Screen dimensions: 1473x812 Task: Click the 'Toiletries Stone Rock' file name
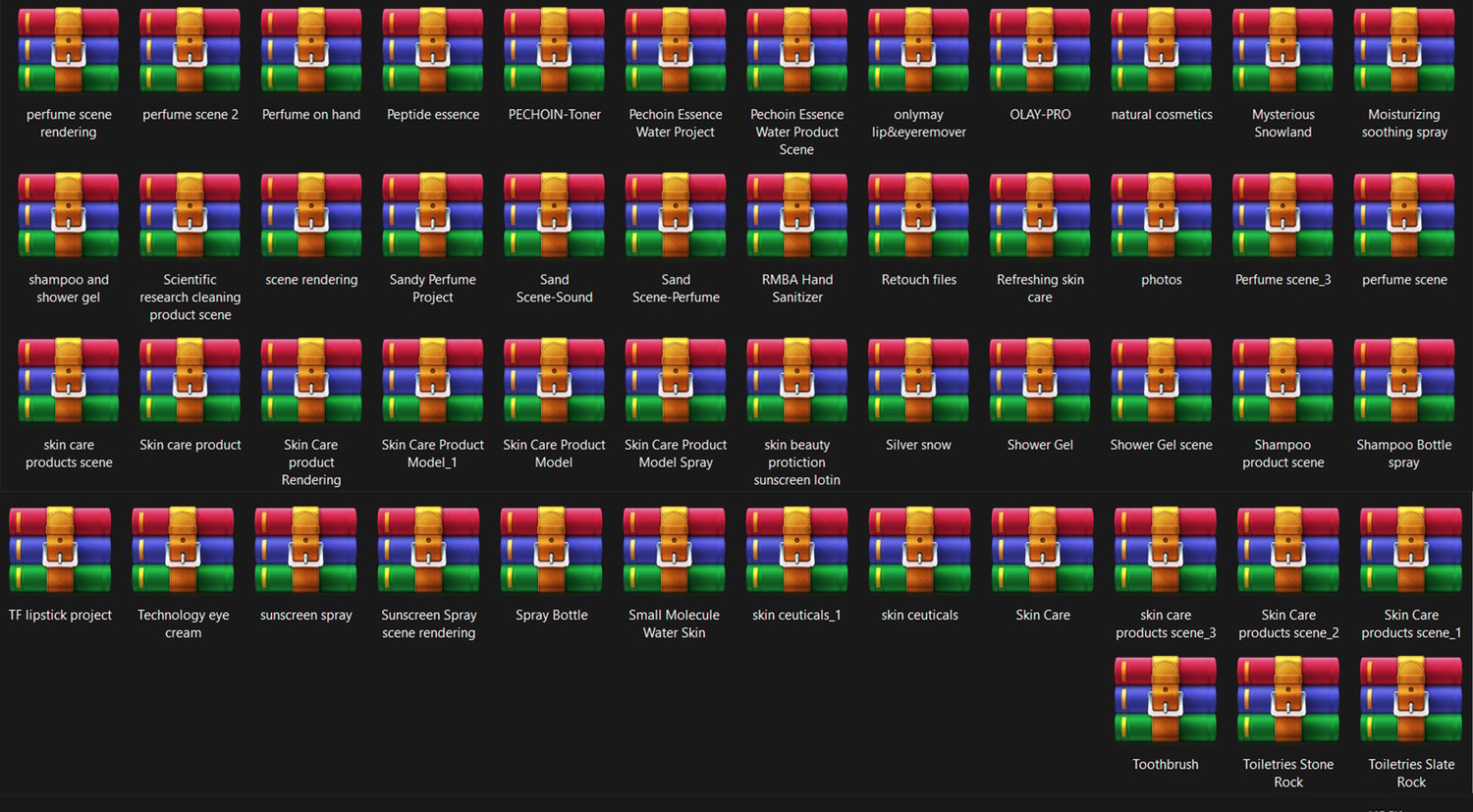pyautogui.click(x=1288, y=774)
